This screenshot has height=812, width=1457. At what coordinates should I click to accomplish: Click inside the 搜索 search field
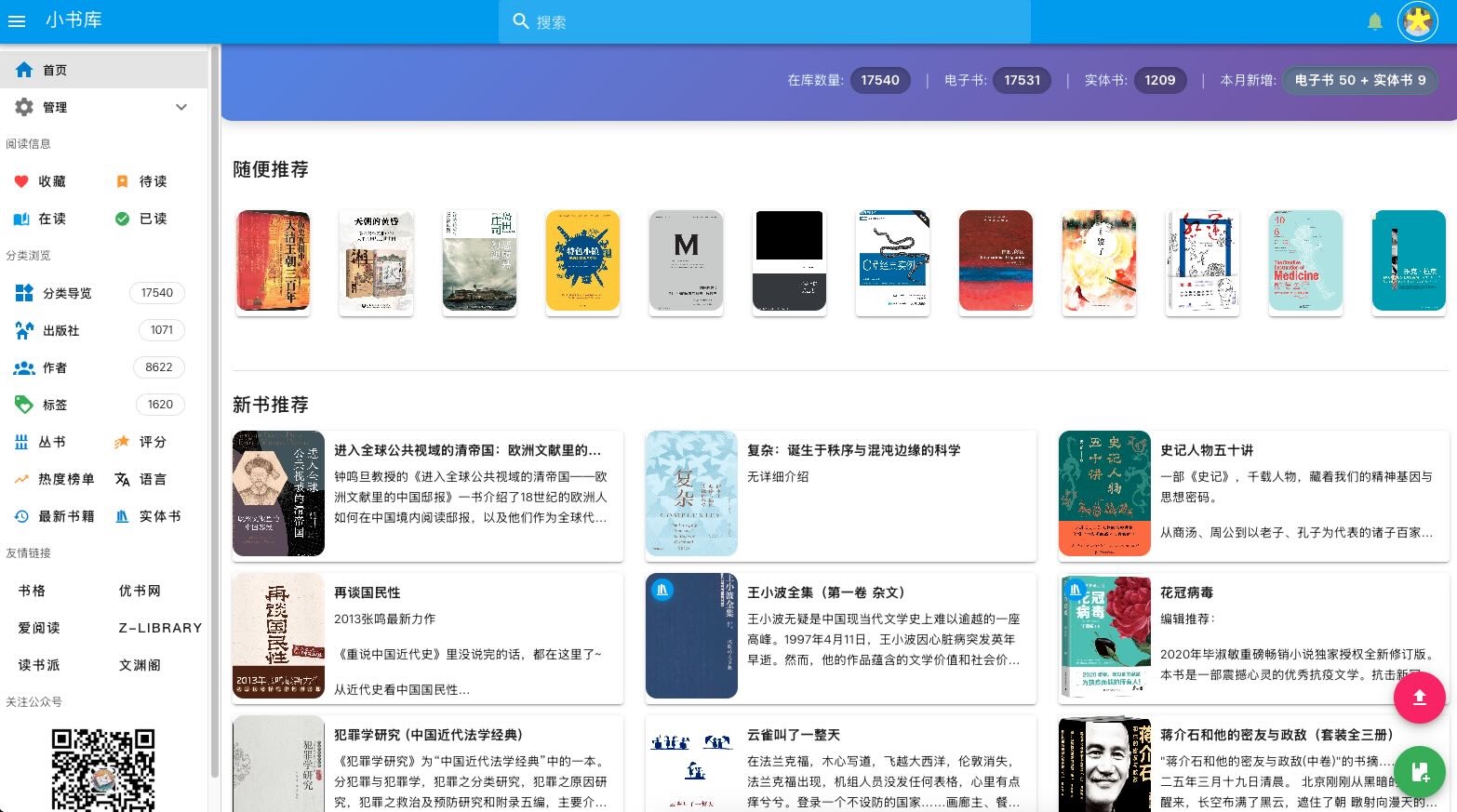pos(763,21)
